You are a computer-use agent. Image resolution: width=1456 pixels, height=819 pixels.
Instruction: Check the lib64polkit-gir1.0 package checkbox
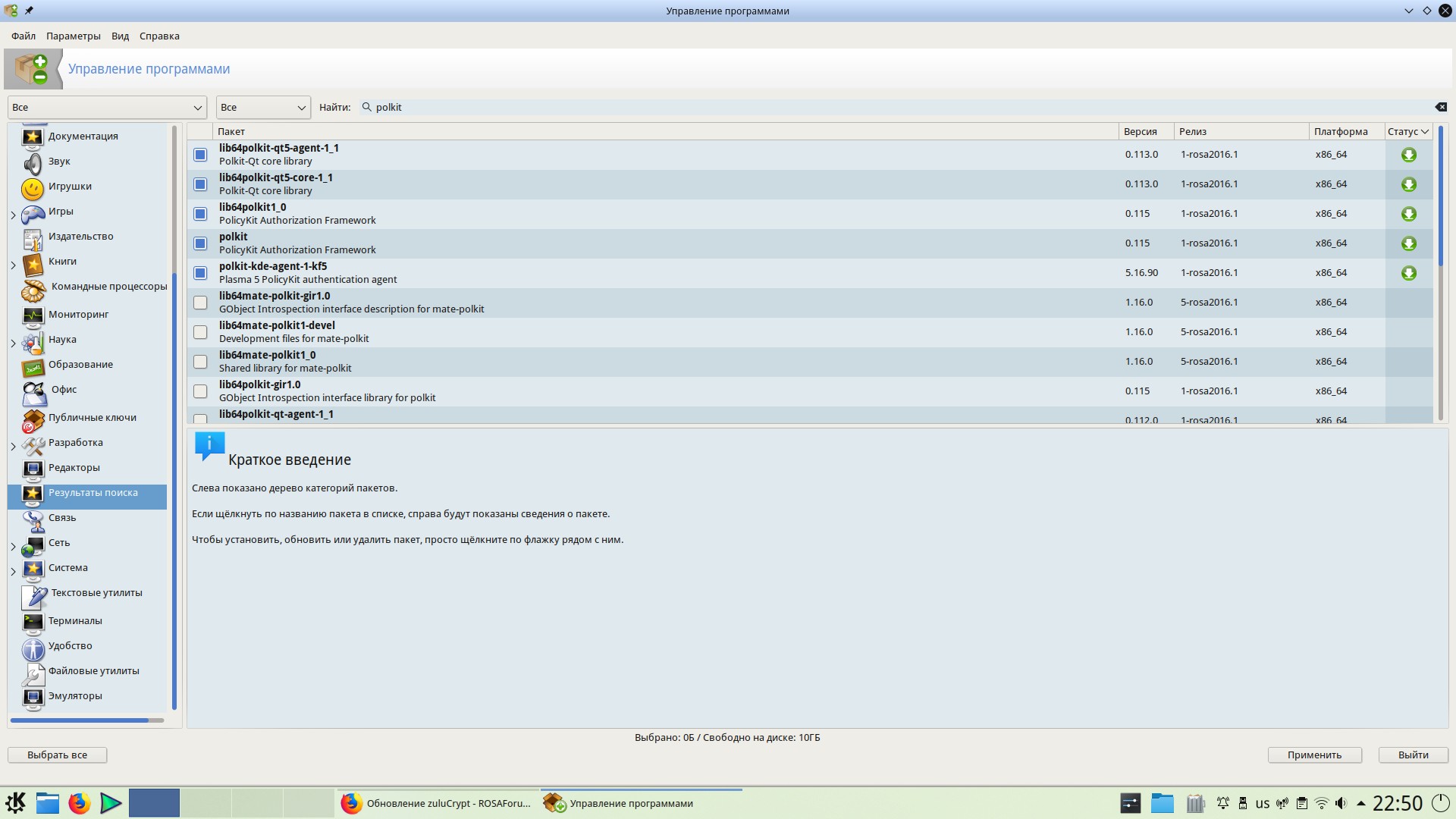200,391
